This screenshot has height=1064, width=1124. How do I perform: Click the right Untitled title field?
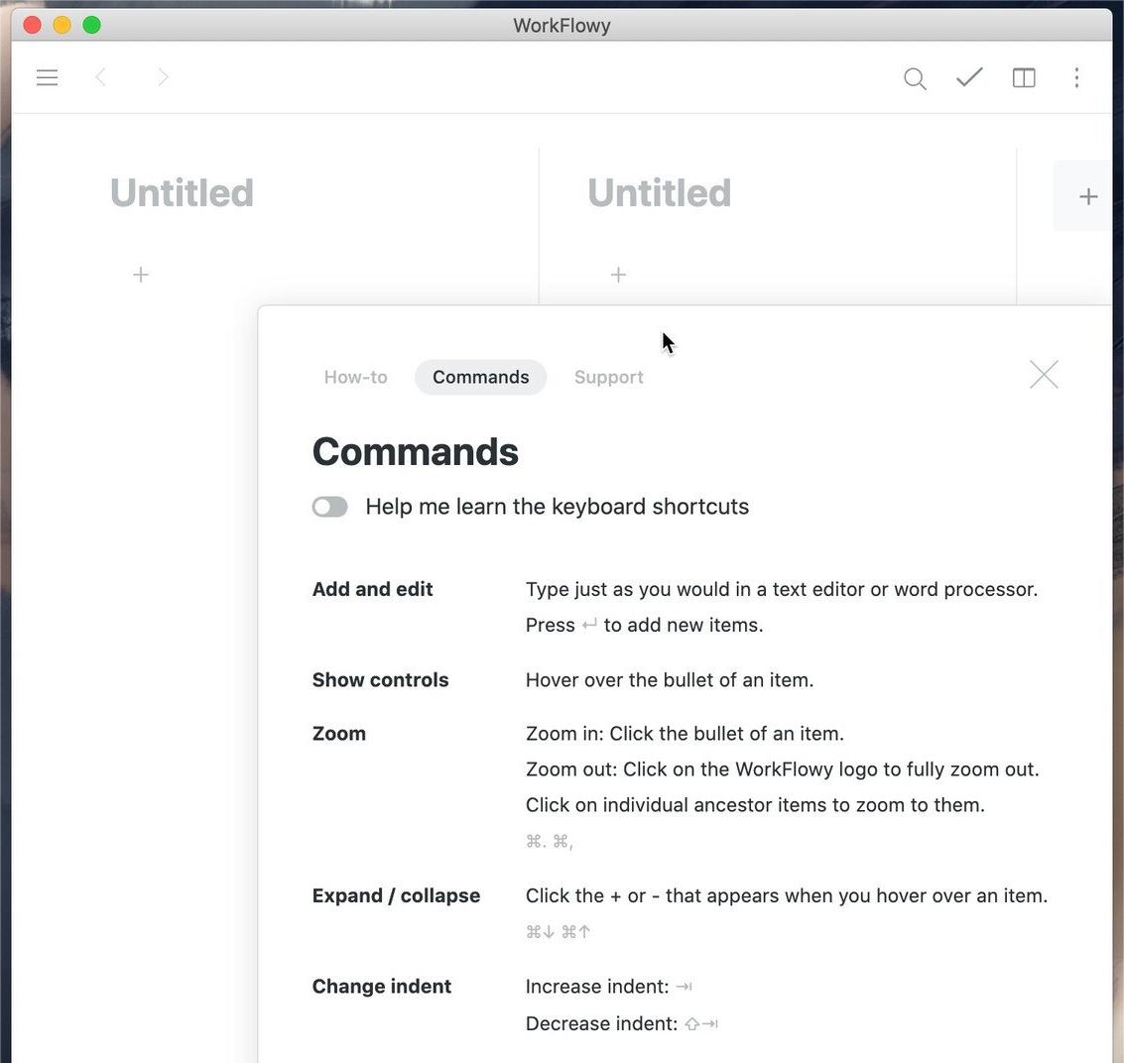(660, 192)
